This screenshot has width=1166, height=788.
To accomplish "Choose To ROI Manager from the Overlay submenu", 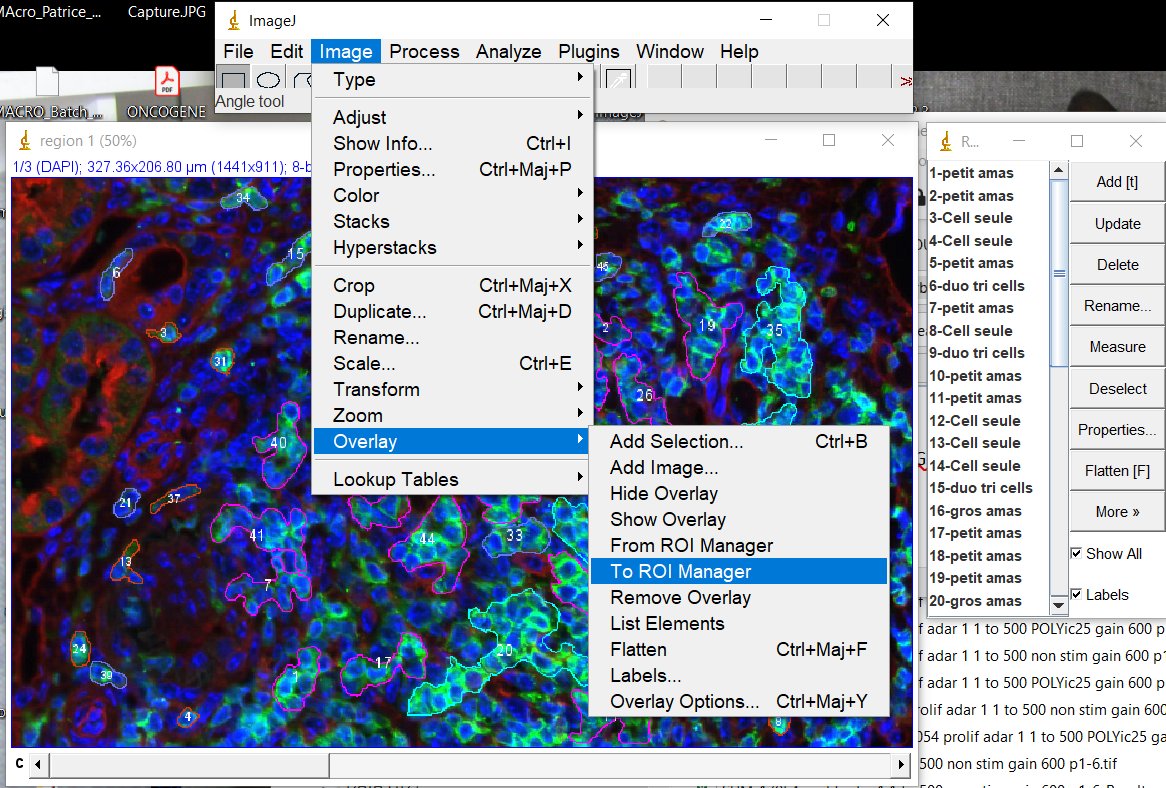I will click(x=681, y=571).
